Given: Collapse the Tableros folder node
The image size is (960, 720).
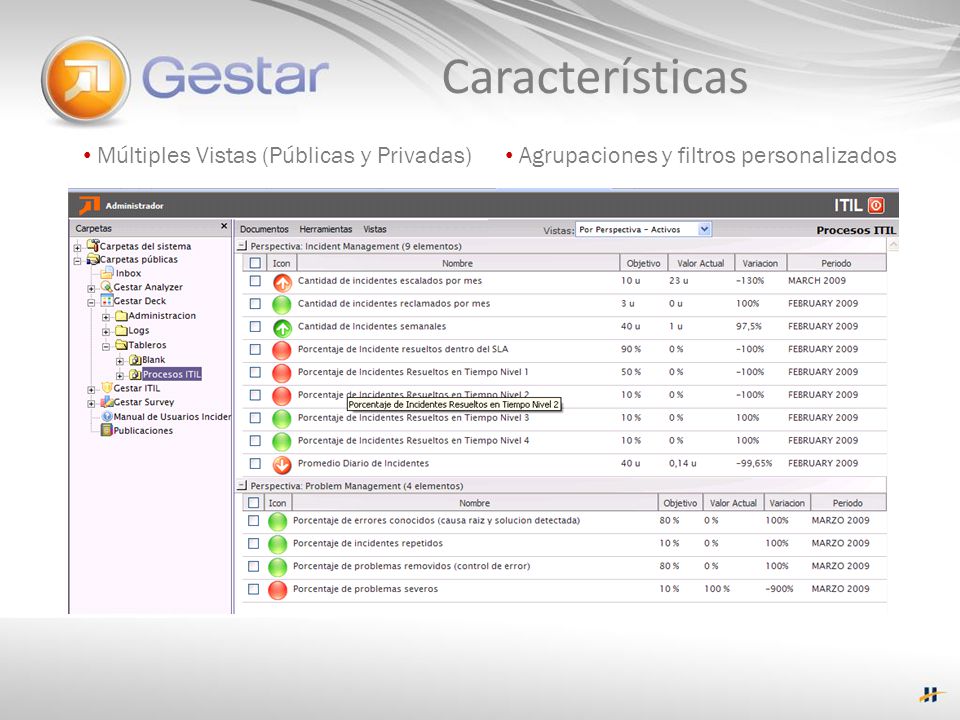Looking at the screenshot, I should 106,347.
